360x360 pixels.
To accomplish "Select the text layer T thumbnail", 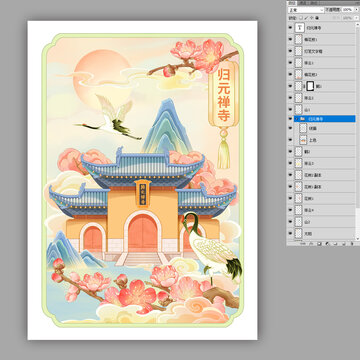I will point(299,28).
